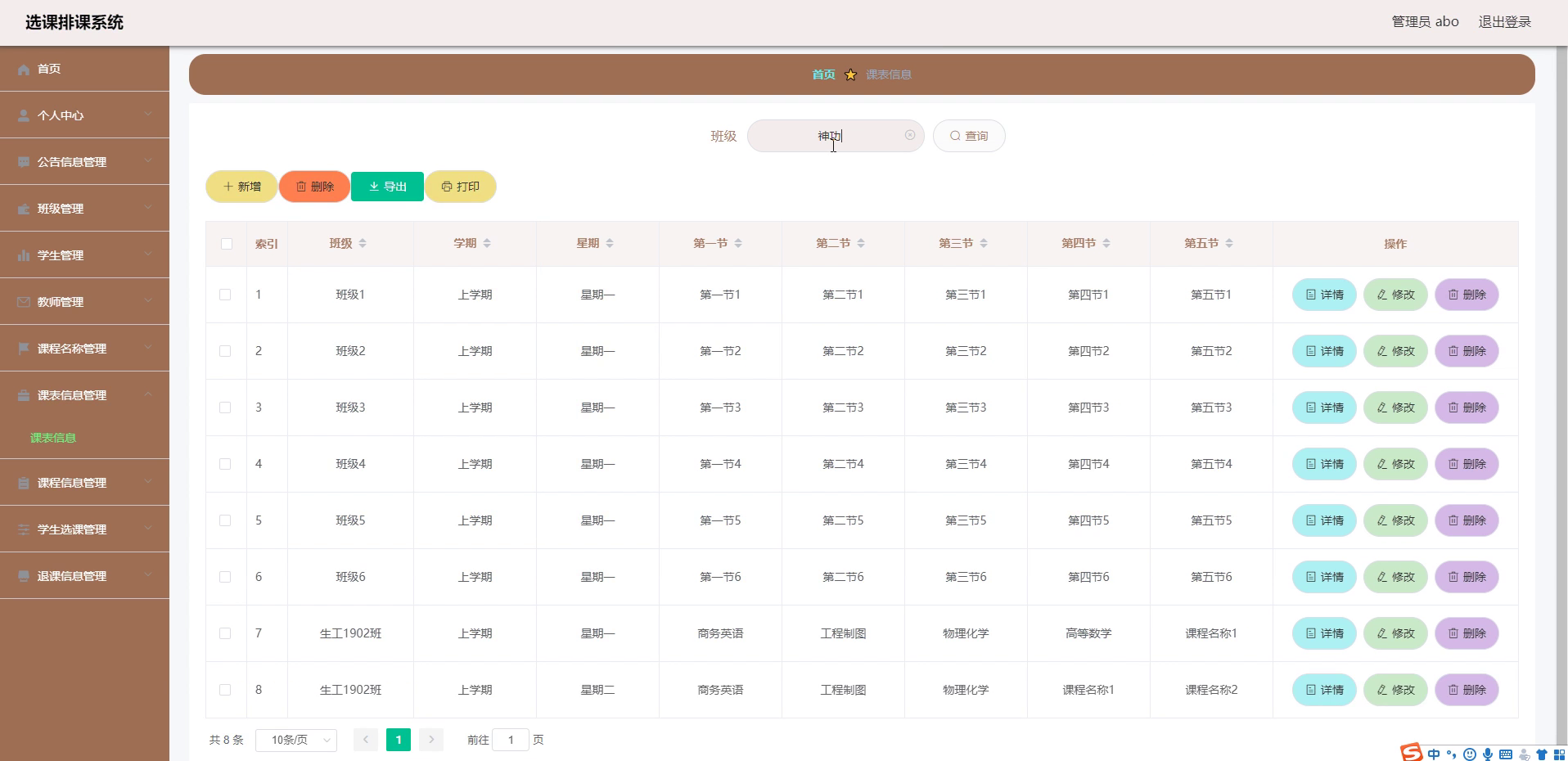Click the briefcase icon for 课表信息管理
This screenshot has height=761, width=1568.
pyautogui.click(x=24, y=396)
